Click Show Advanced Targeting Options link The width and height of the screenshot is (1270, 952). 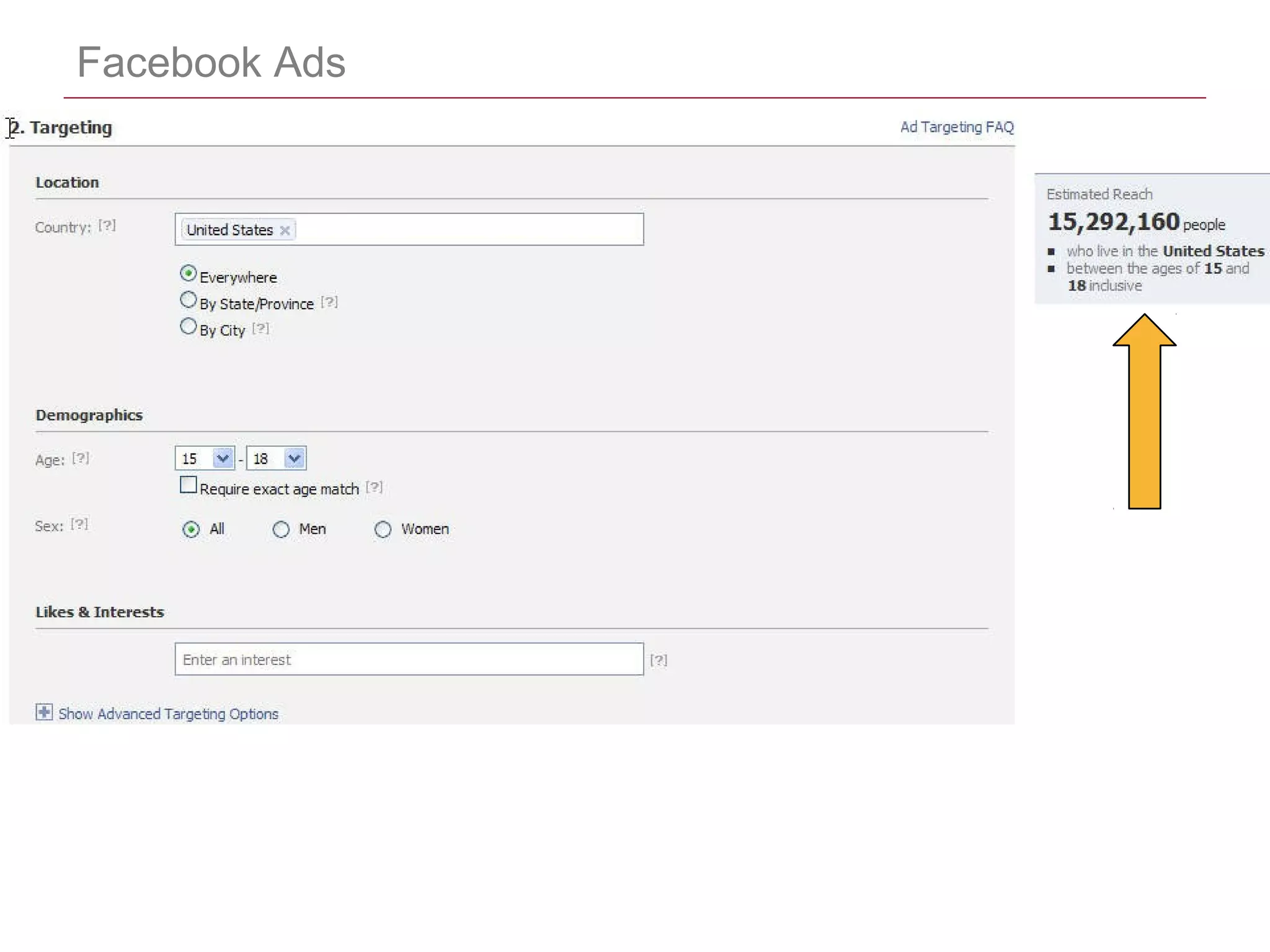click(168, 714)
